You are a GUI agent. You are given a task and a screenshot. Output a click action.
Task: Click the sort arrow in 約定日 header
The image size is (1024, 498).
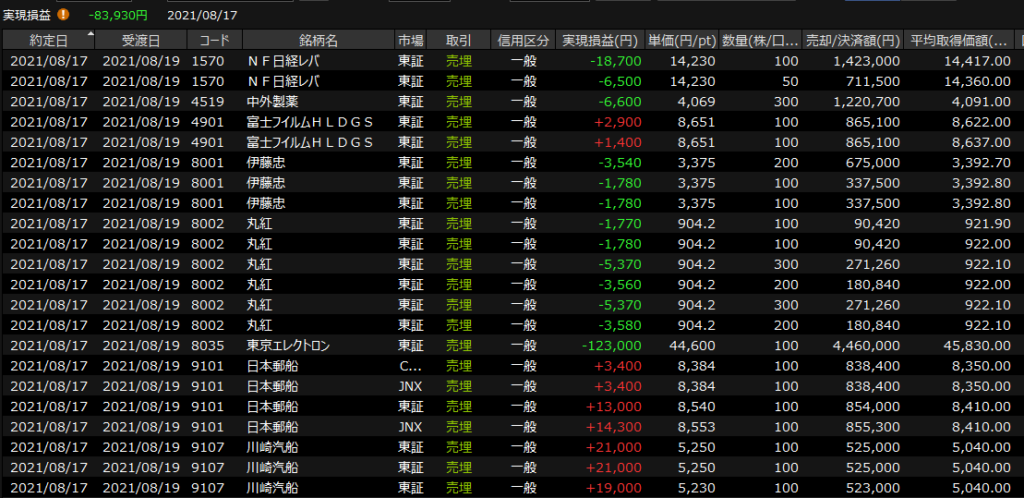coord(92,34)
